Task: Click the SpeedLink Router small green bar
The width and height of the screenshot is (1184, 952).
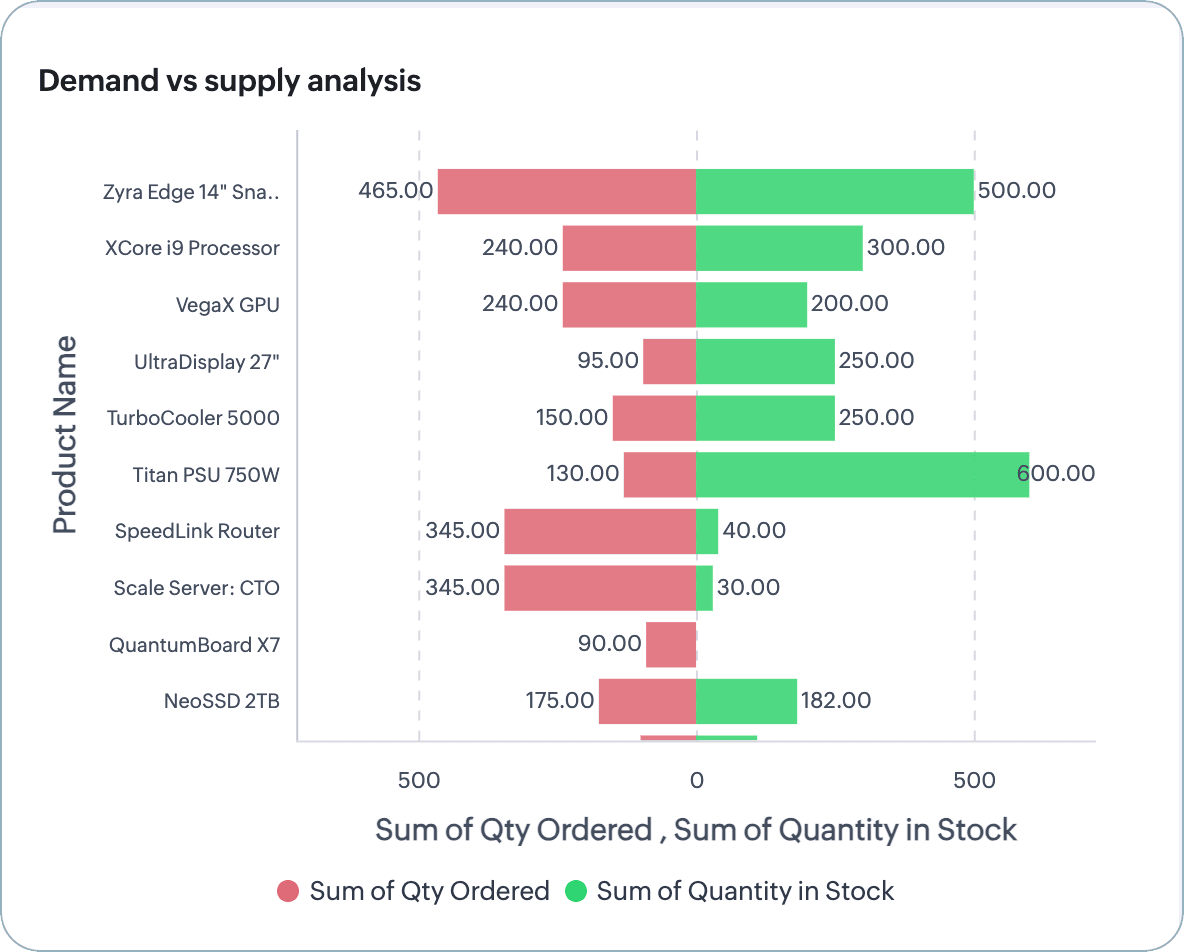Action: (x=707, y=531)
